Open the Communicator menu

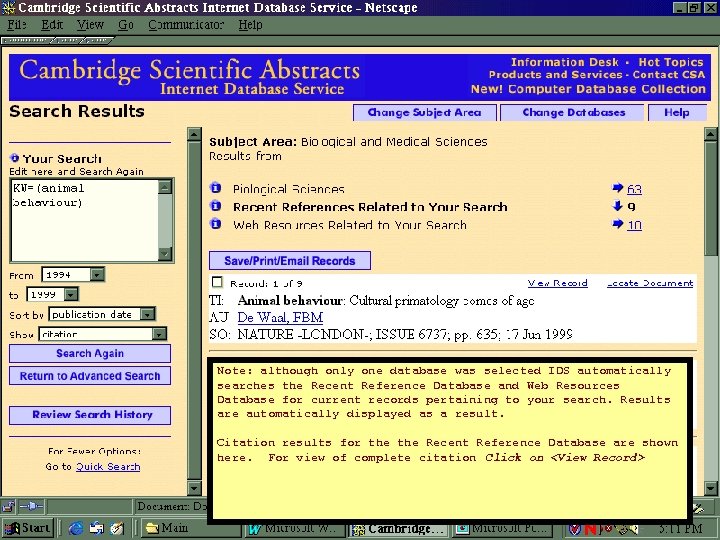click(186, 25)
